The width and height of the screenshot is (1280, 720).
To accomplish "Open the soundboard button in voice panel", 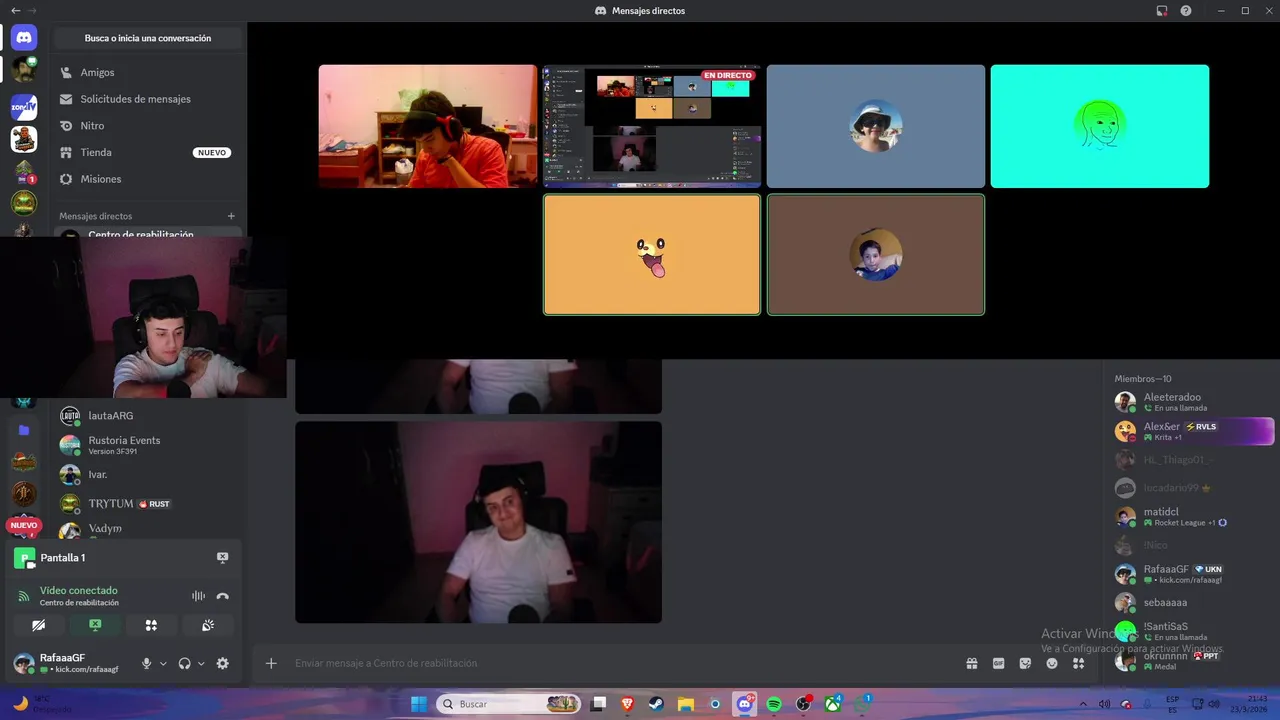I will [x=208, y=625].
